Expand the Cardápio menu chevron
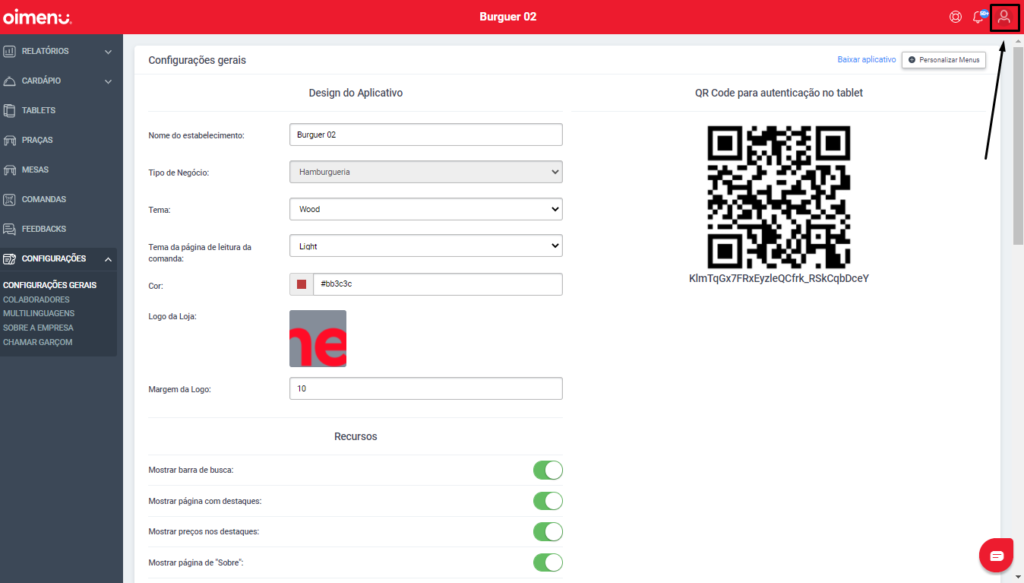Screen dimensions: 1024x583 pyautogui.click(x=108, y=82)
